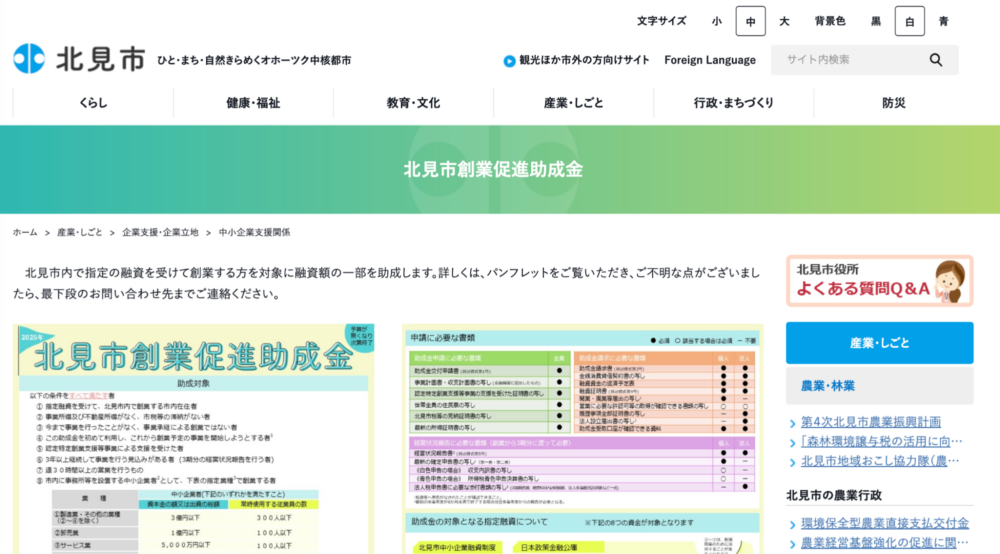1000x554 pixels.
Task: Click the search magnifier icon
Action: tap(936, 60)
